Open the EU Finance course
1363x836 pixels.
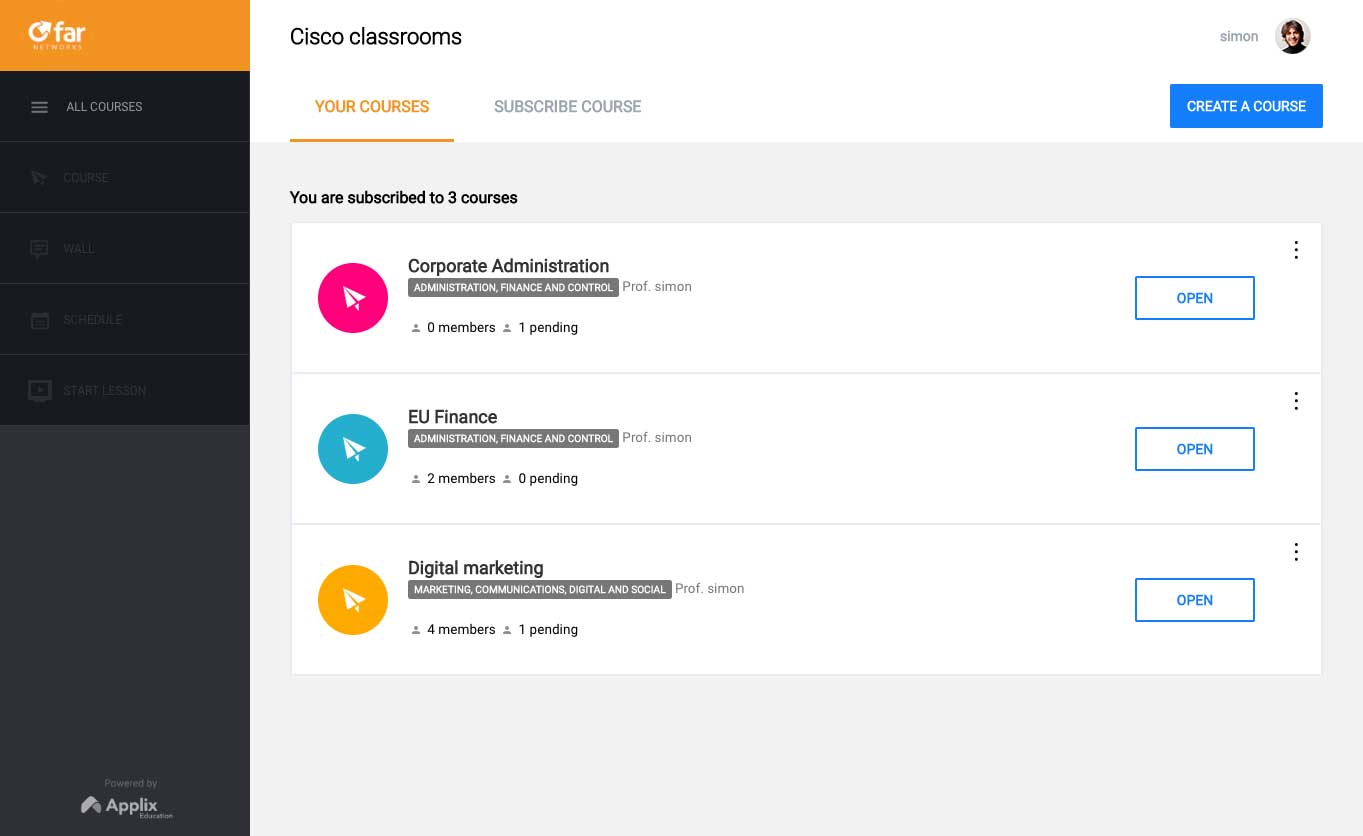click(x=1194, y=449)
